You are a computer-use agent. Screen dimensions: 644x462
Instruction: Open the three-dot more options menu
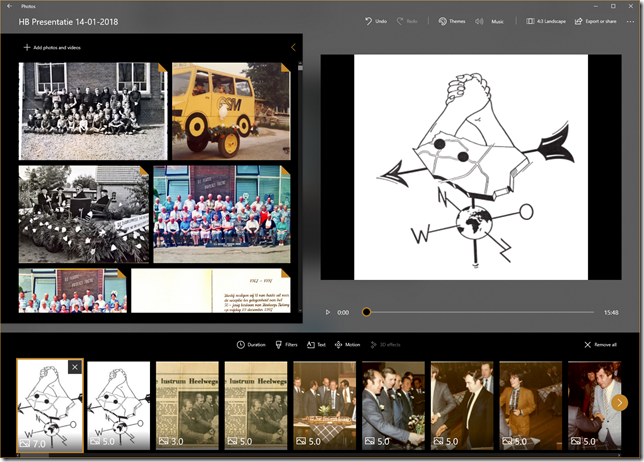tap(630, 21)
